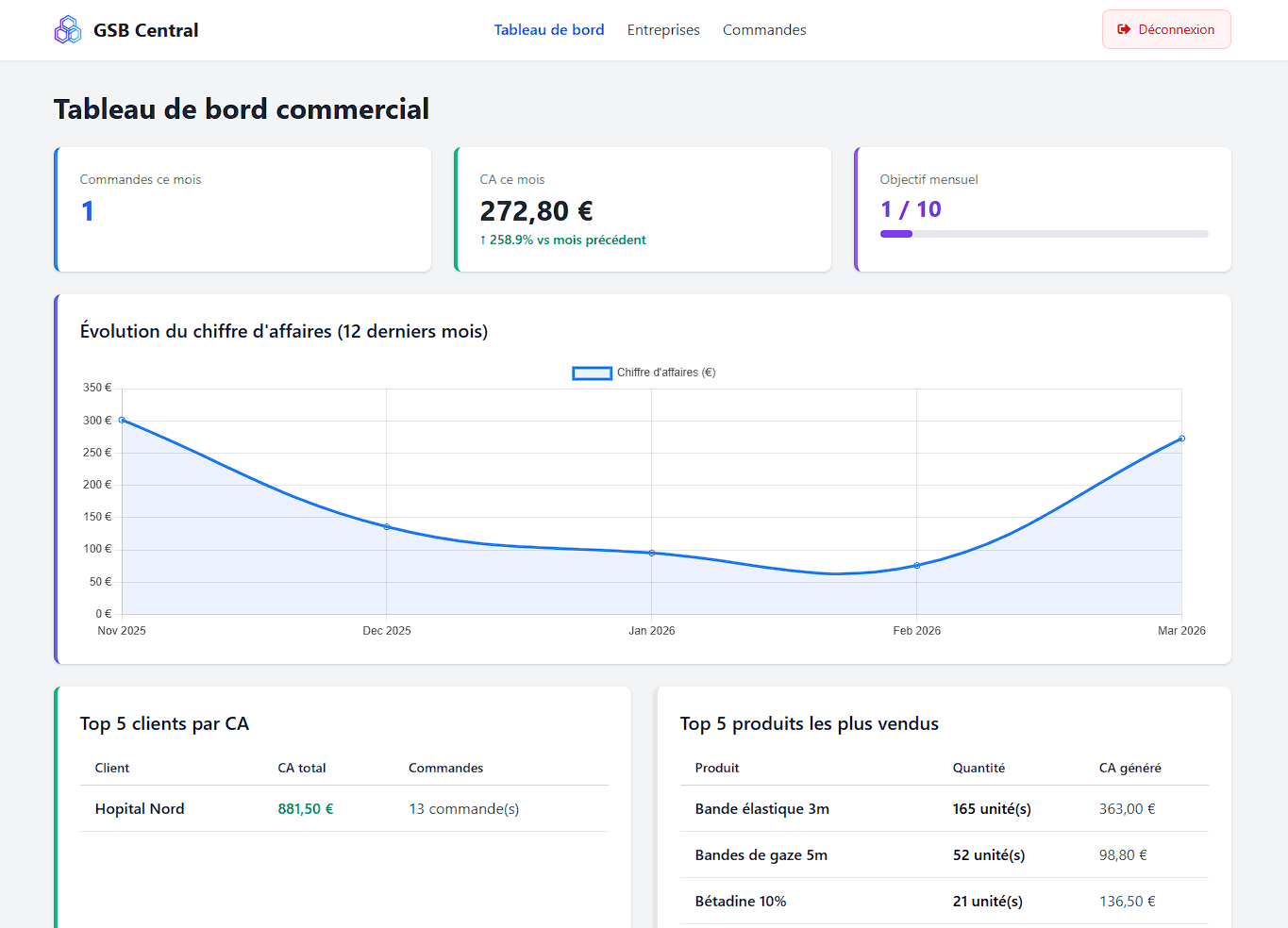The image size is (1288, 928).
Task: Click the Bande élastique 3m product row
Action: coord(944,809)
